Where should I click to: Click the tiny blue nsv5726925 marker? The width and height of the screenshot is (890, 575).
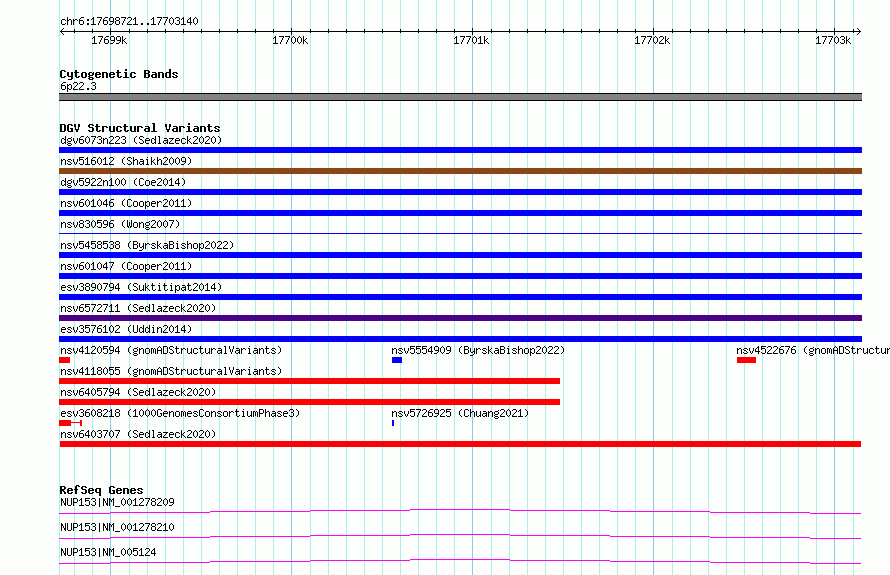[x=393, y=423]
